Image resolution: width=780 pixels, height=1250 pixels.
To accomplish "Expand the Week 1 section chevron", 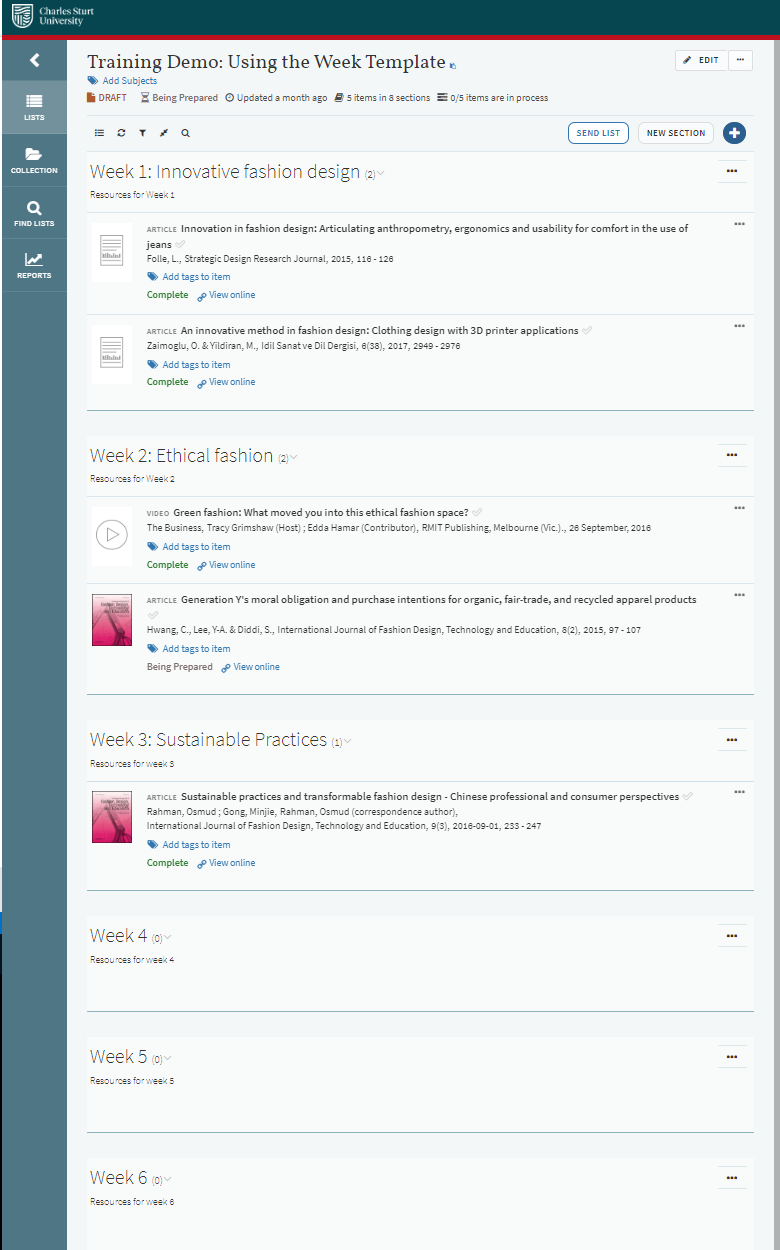I will click(x=384, y=172).
